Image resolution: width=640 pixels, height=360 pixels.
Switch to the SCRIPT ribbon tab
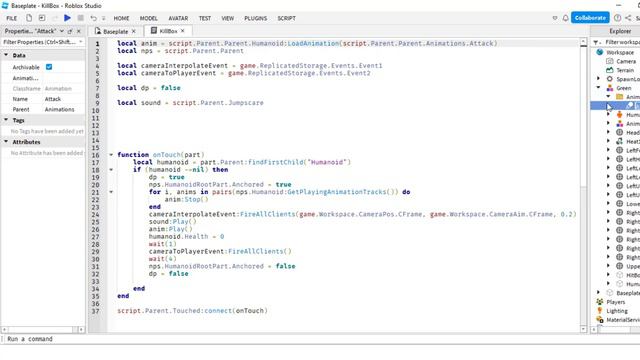(287, 18)
